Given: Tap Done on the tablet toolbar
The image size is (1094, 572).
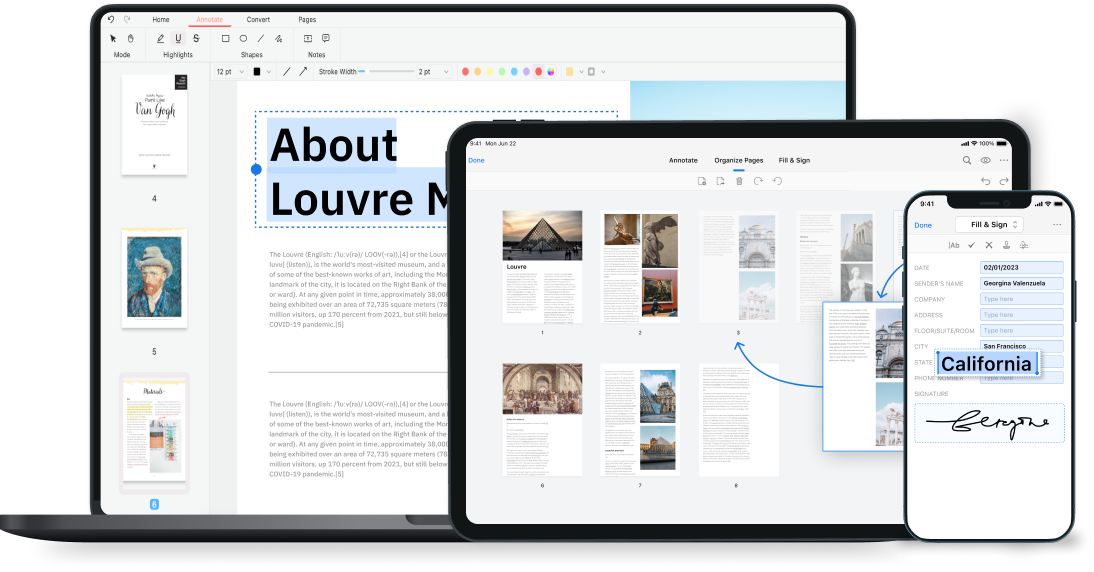Looking at the screenshot, I should [x=476, y=160].
